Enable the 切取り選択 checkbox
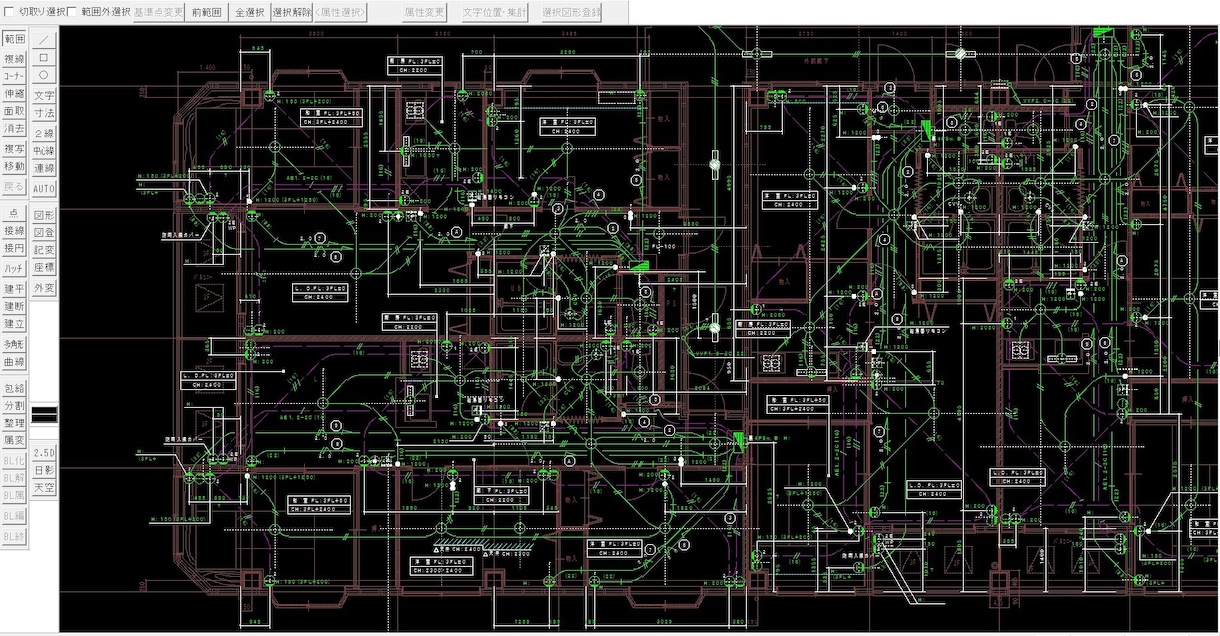The image size is (1220, 636). coord(10,12)
